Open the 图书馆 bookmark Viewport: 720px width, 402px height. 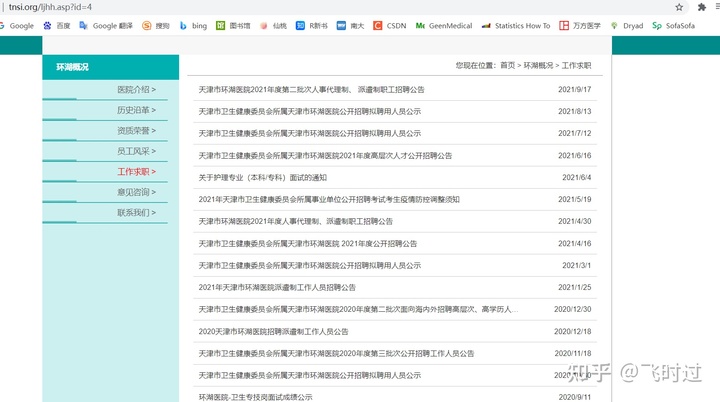(233, 26)
